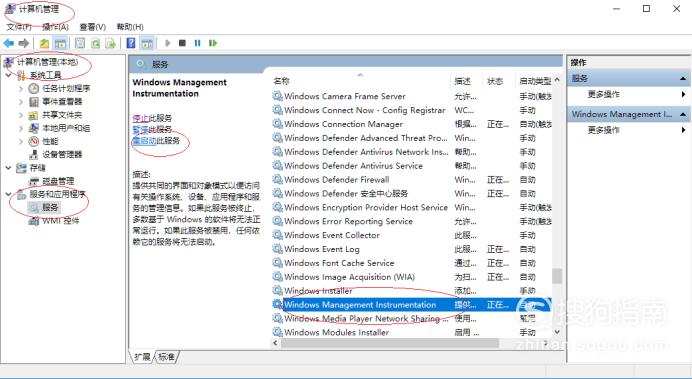Click the Back arrow toolbar icon
Screen dimensions: 692x379
pyautogui.click(x=8, y=43)
